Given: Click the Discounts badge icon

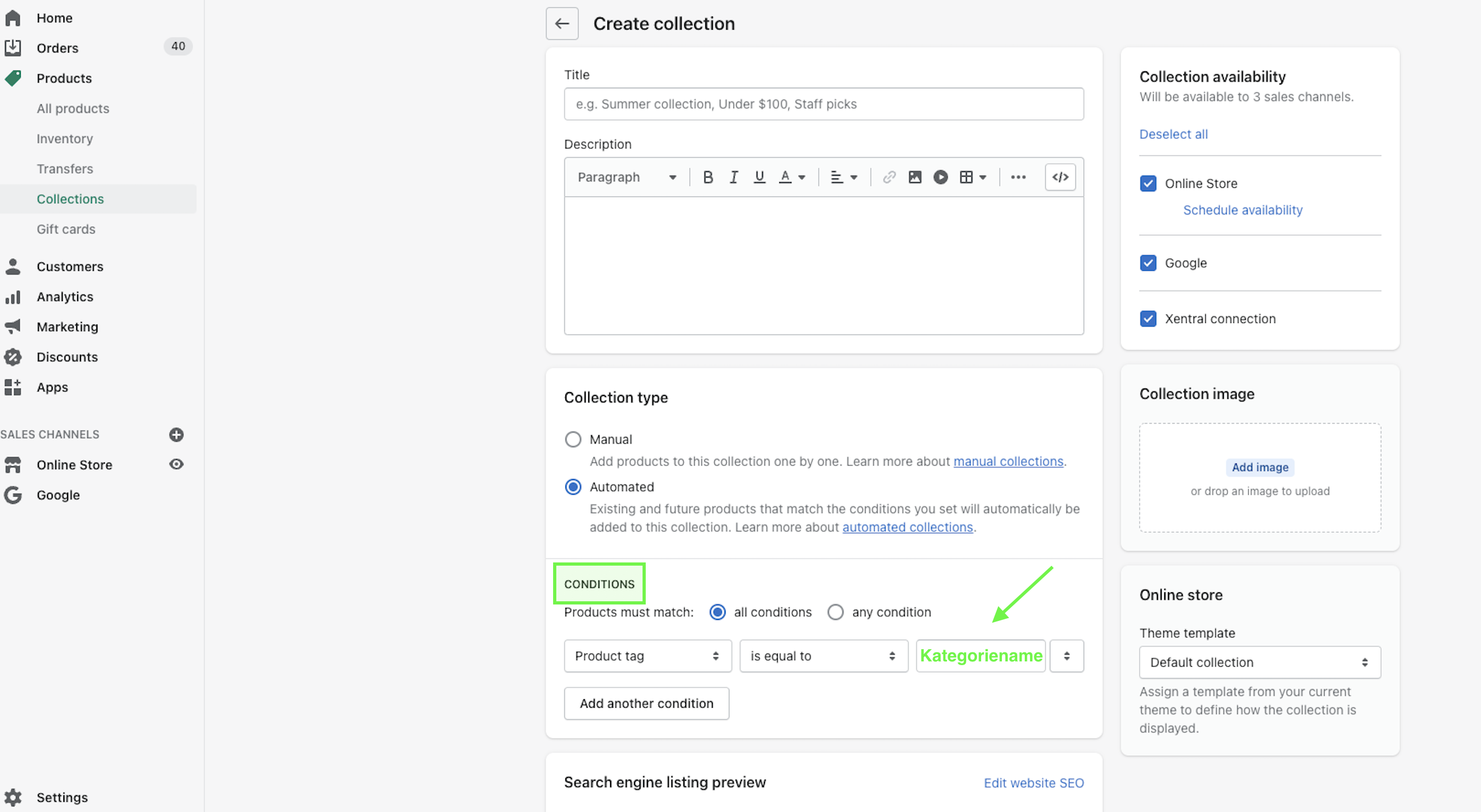Looking at the screenshot, I should click(13, 357).
